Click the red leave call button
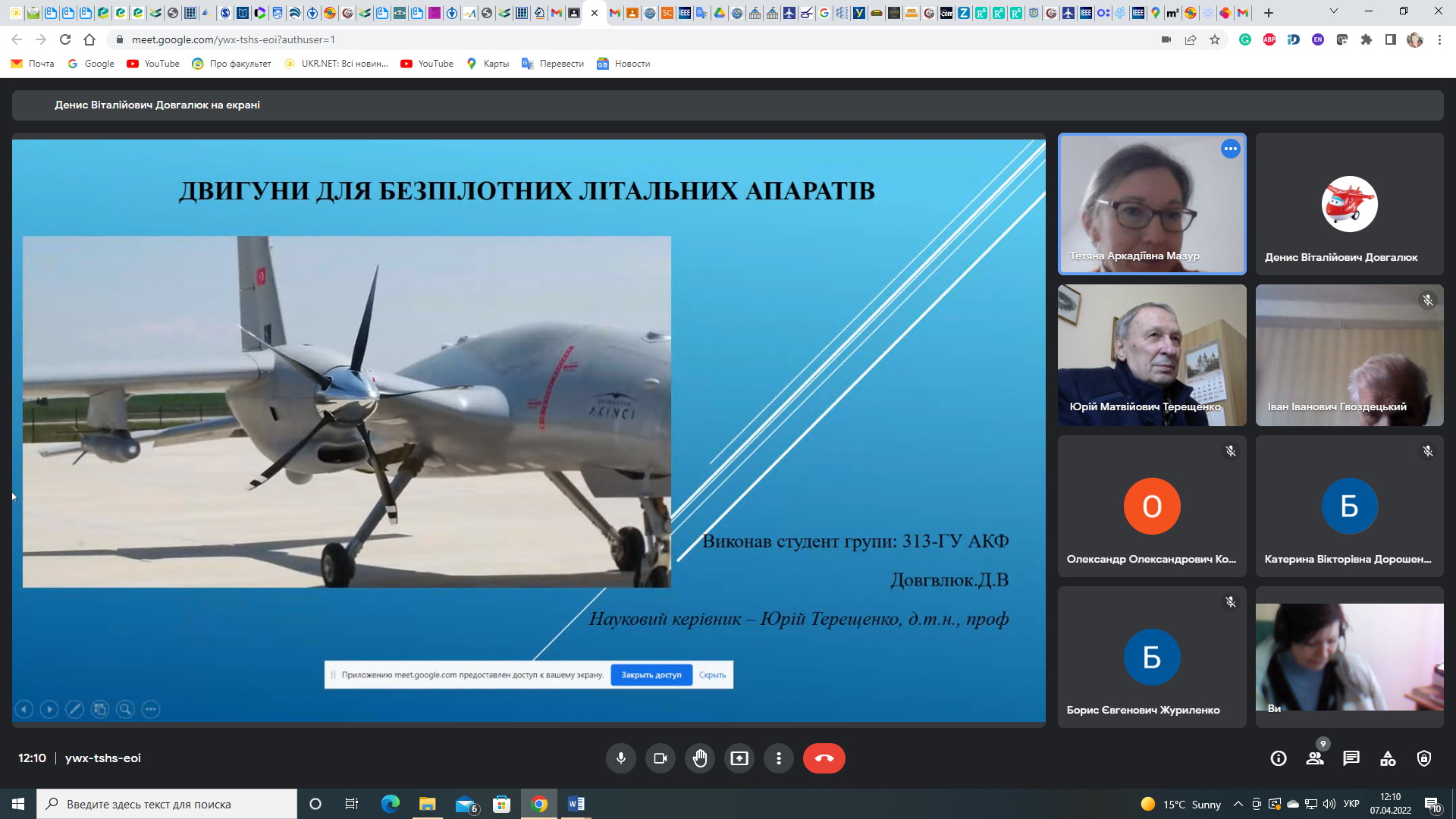 coord(824,758)
